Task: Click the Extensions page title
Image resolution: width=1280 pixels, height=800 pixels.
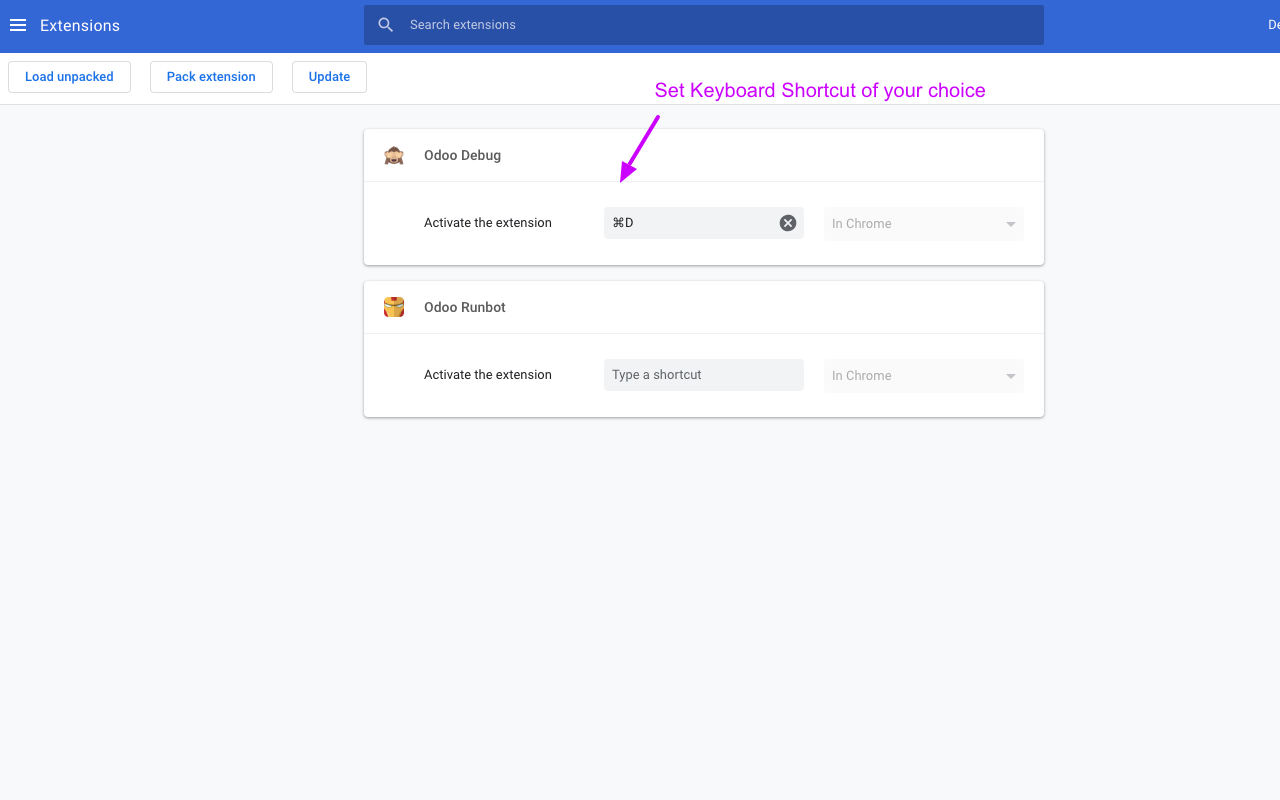Action: (x=80, y=26)
